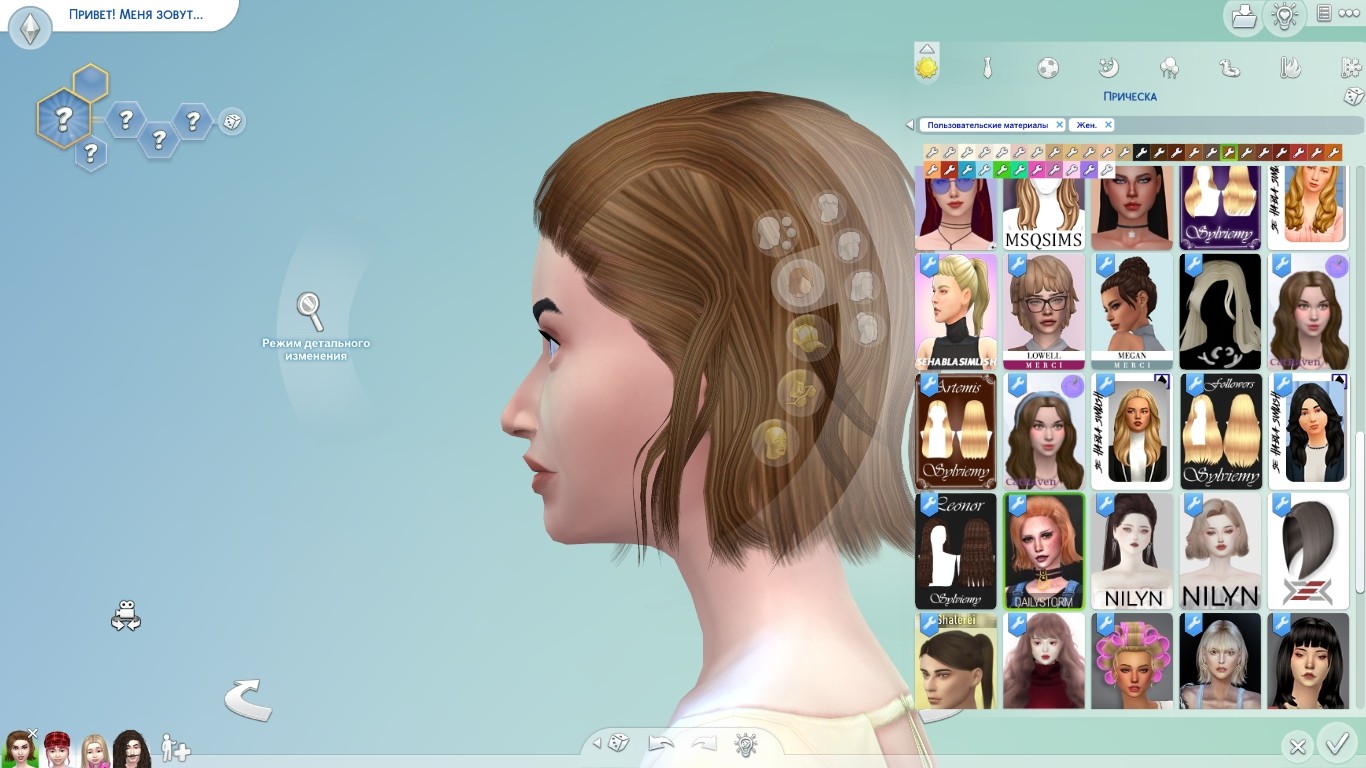1366x768 pixels.
Task: Remove the Жен. filter tag
Action: 1108,125
